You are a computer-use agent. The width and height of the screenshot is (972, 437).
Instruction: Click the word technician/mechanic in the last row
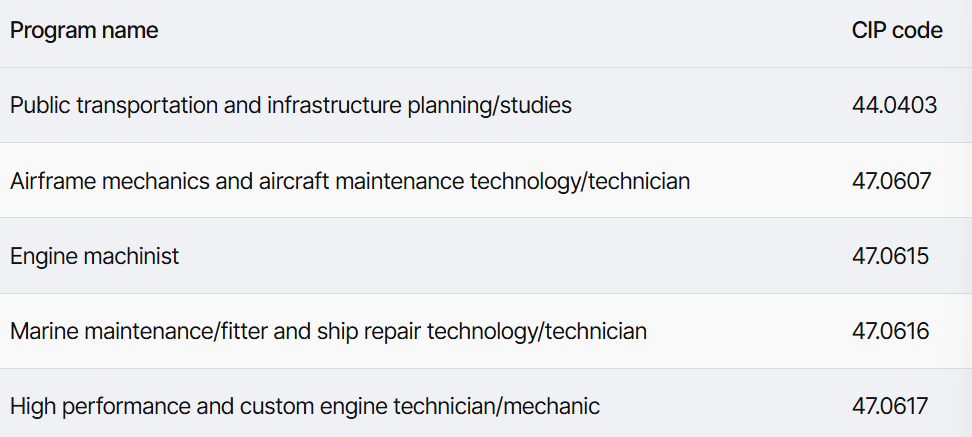497,406
